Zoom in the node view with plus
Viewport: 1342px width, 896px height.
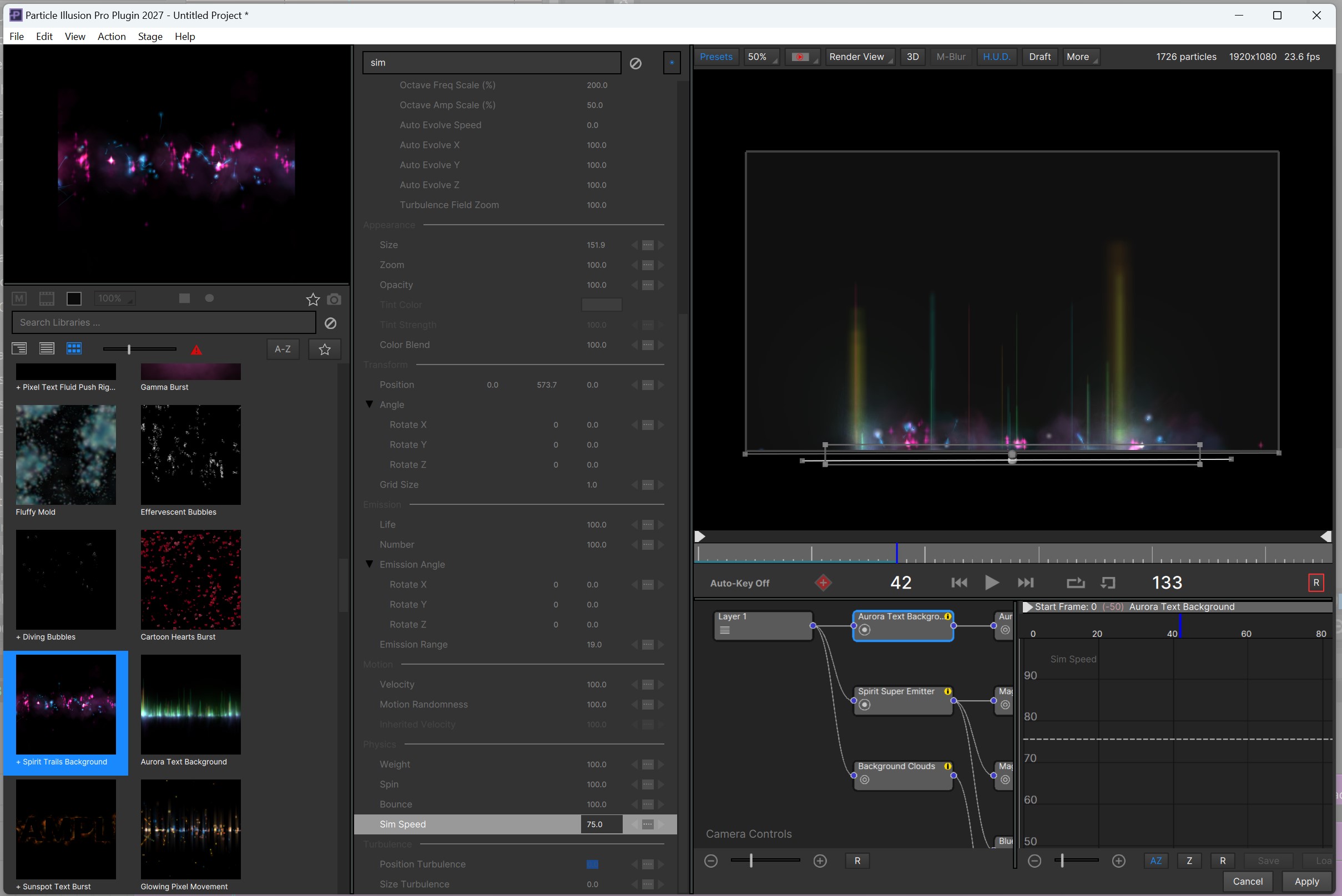click(x=820, y=861)
